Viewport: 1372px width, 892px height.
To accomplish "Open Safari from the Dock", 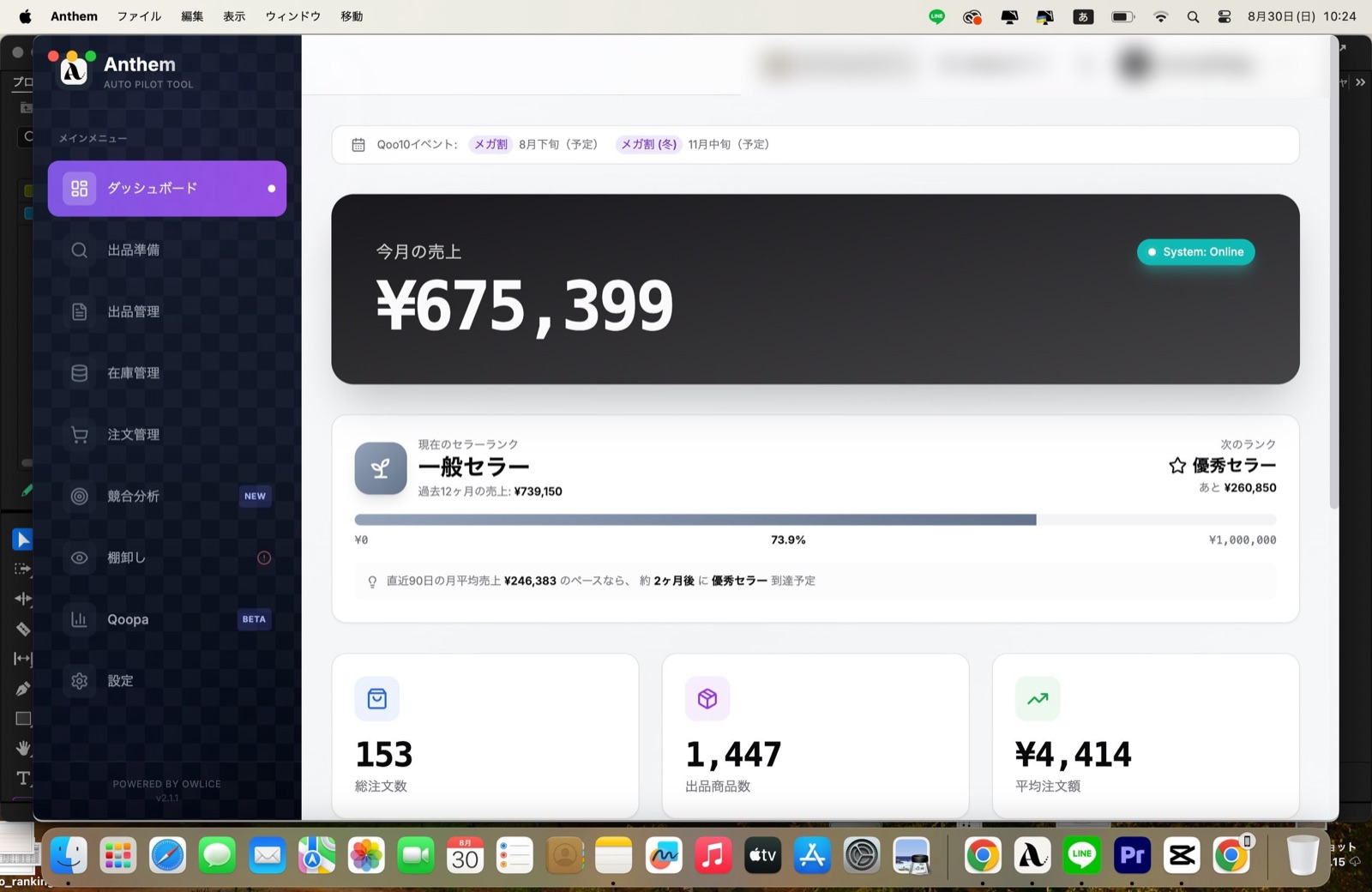I will (167, 855).
